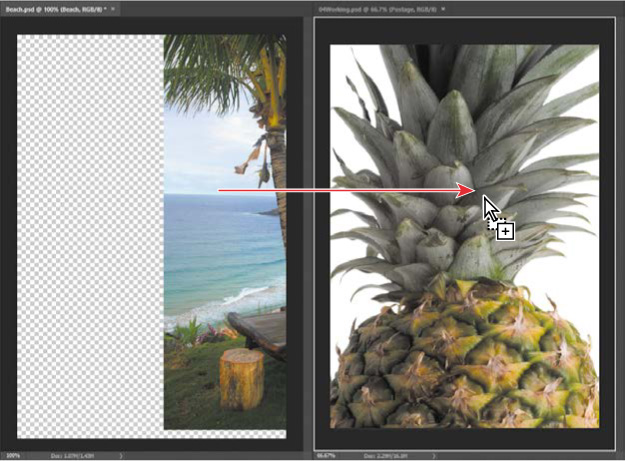Viewport: 625px width, 461px height.
Task: Click the 66.67% zoom field in 04Working window
Action: coord(326,455)
